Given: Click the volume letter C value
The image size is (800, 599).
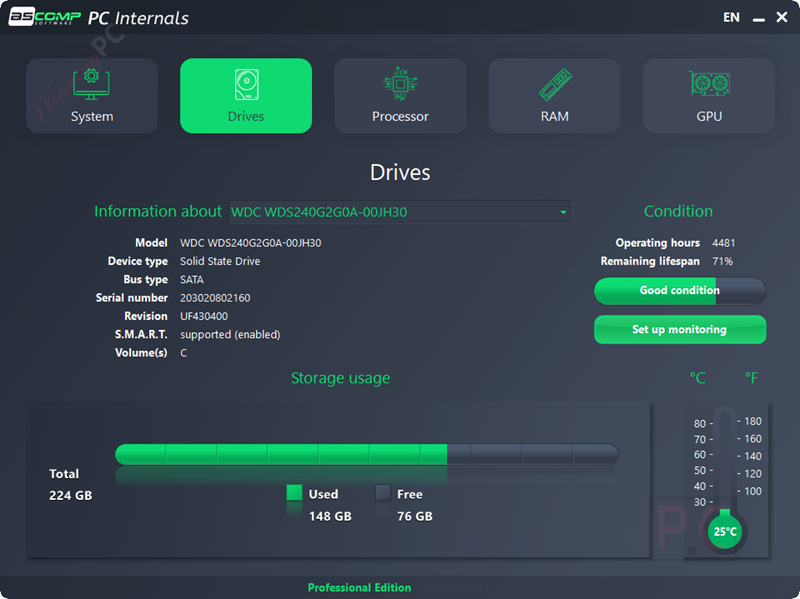Looking at the screenshot, I should [x=184, y=353].
